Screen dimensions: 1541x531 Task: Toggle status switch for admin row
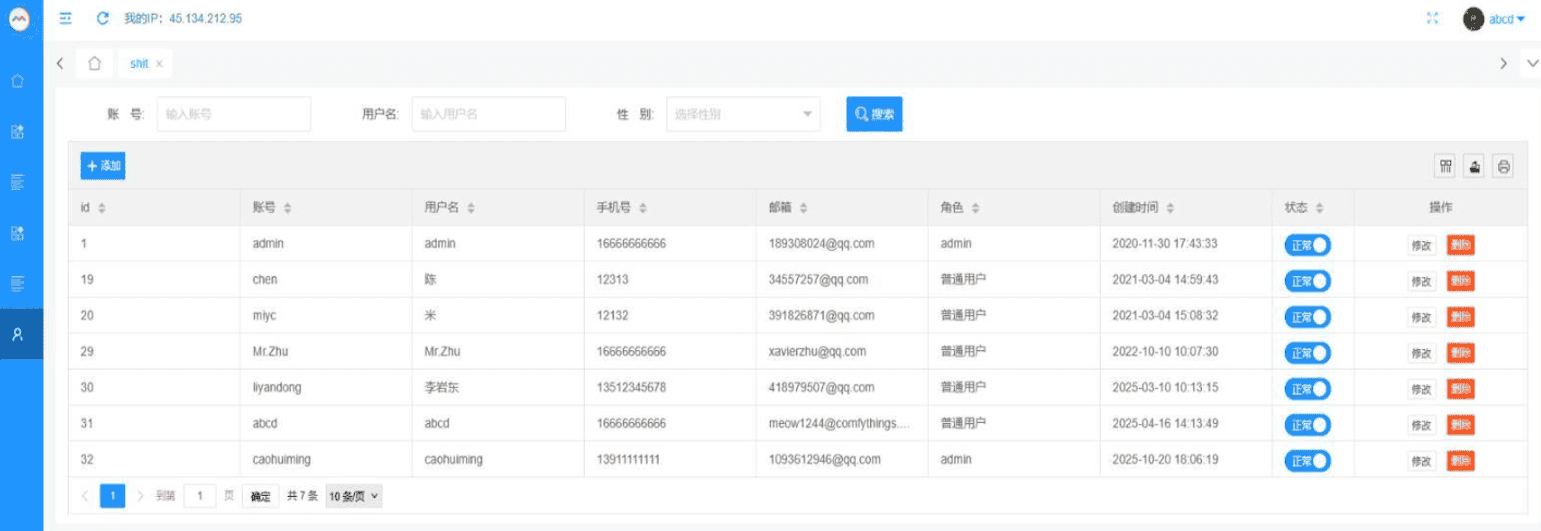click(x=1307, y=245)
